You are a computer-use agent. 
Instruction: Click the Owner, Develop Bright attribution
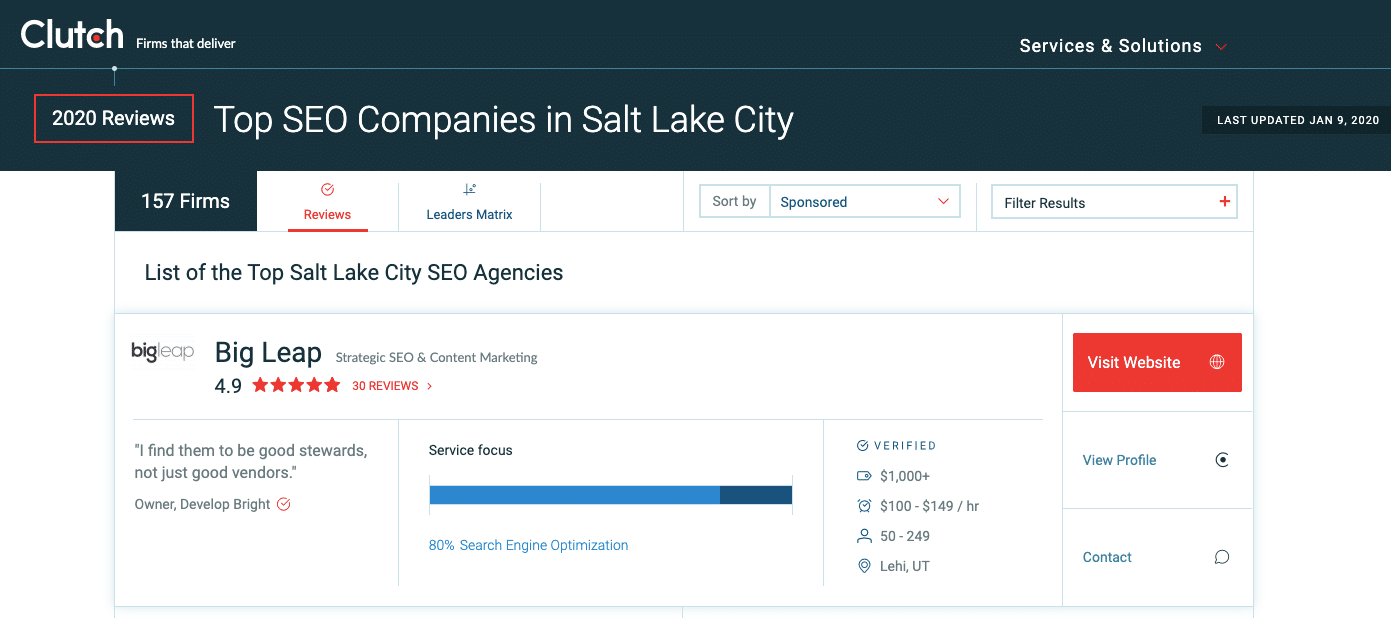coord(202,504)
